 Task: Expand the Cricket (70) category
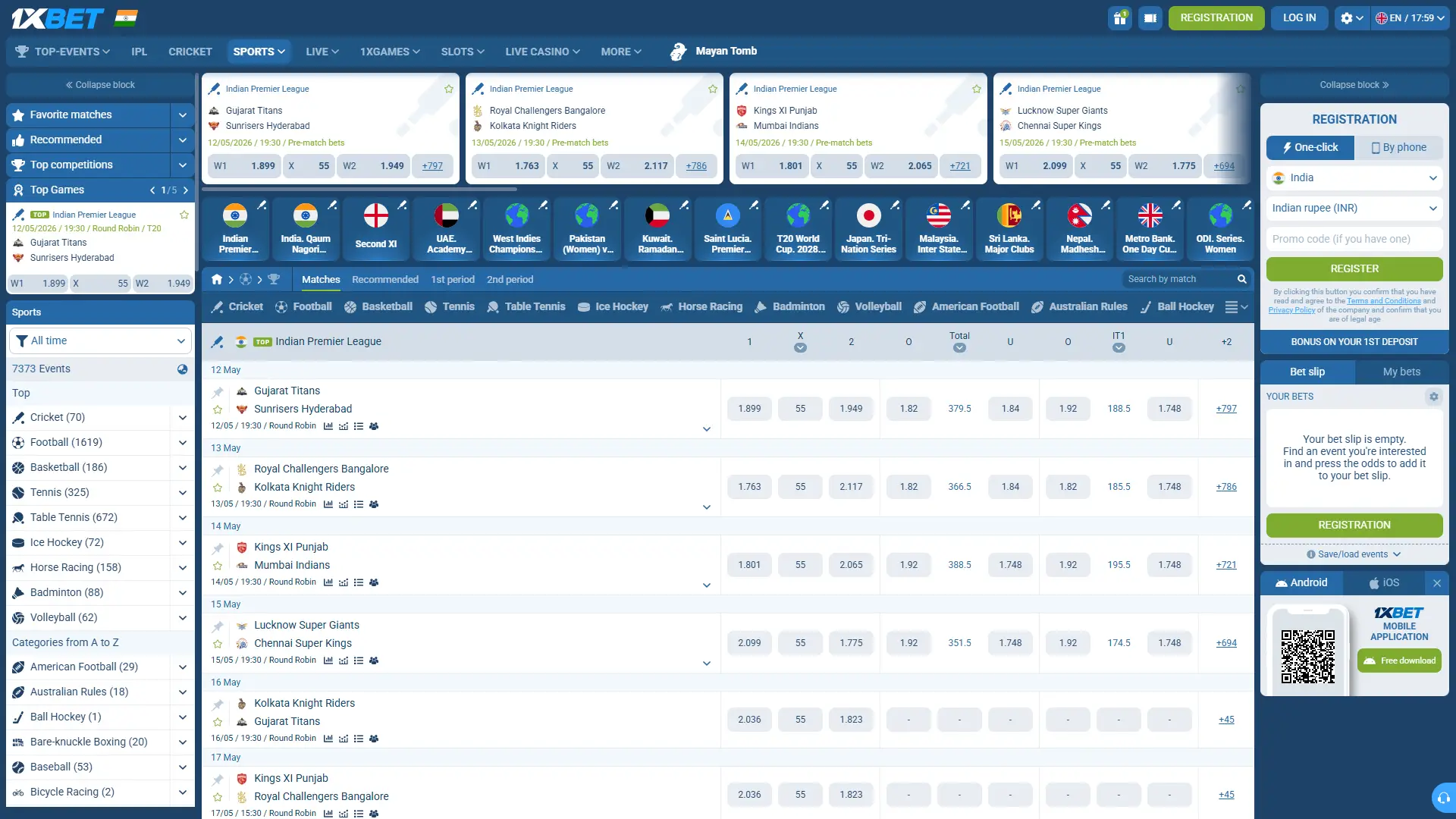tap(183, 418)
